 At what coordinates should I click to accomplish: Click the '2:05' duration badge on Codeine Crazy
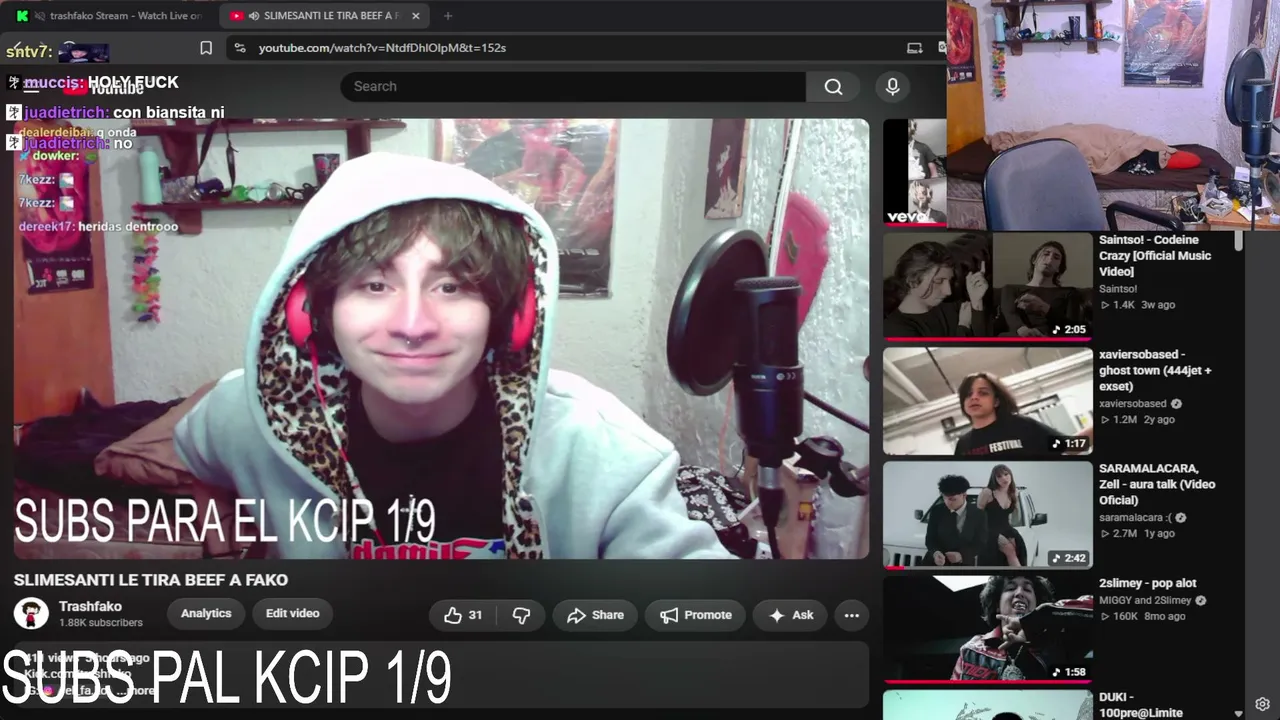click(x=1070, y=329)
